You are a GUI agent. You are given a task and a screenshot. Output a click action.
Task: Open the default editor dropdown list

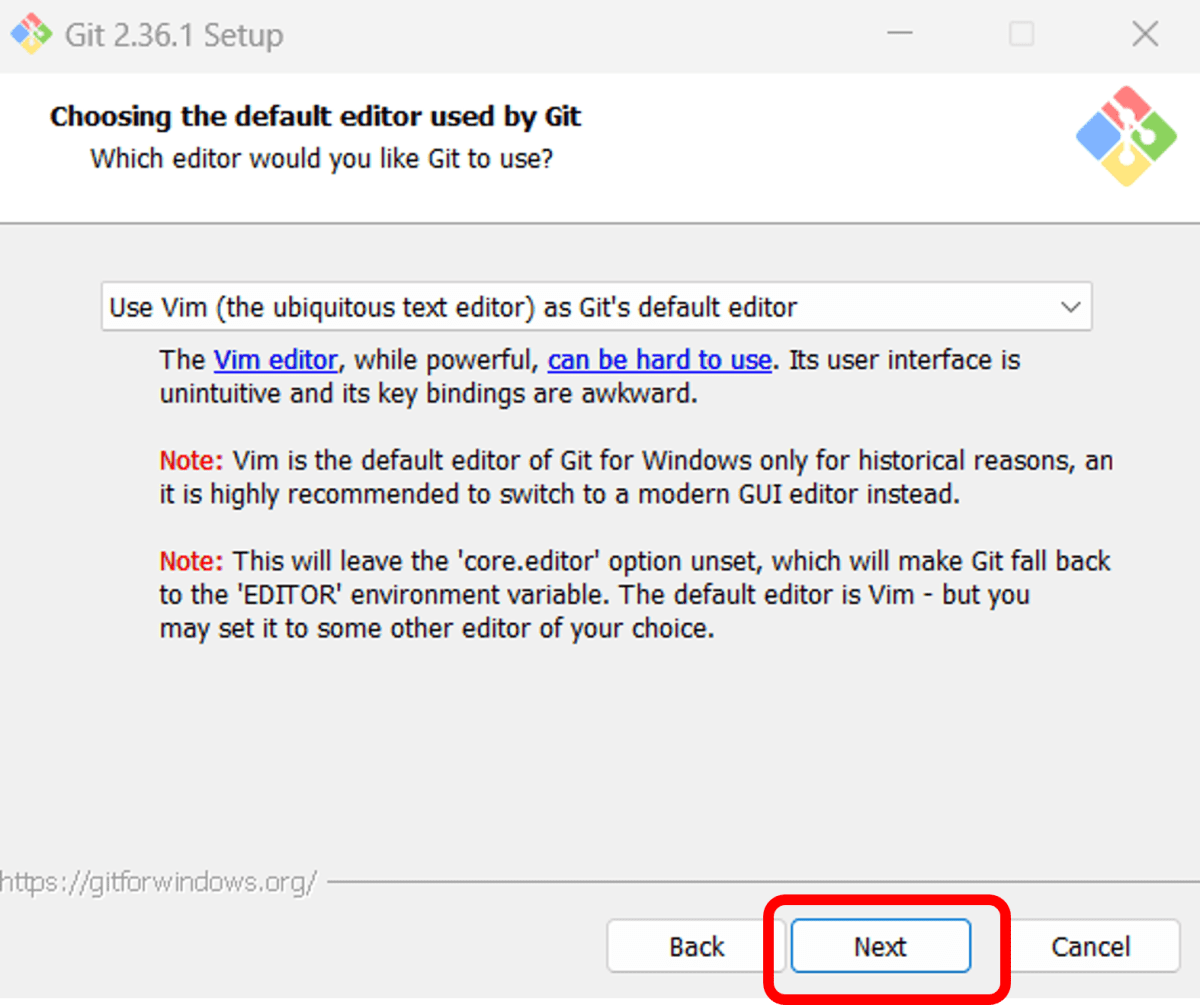(596, 307)
